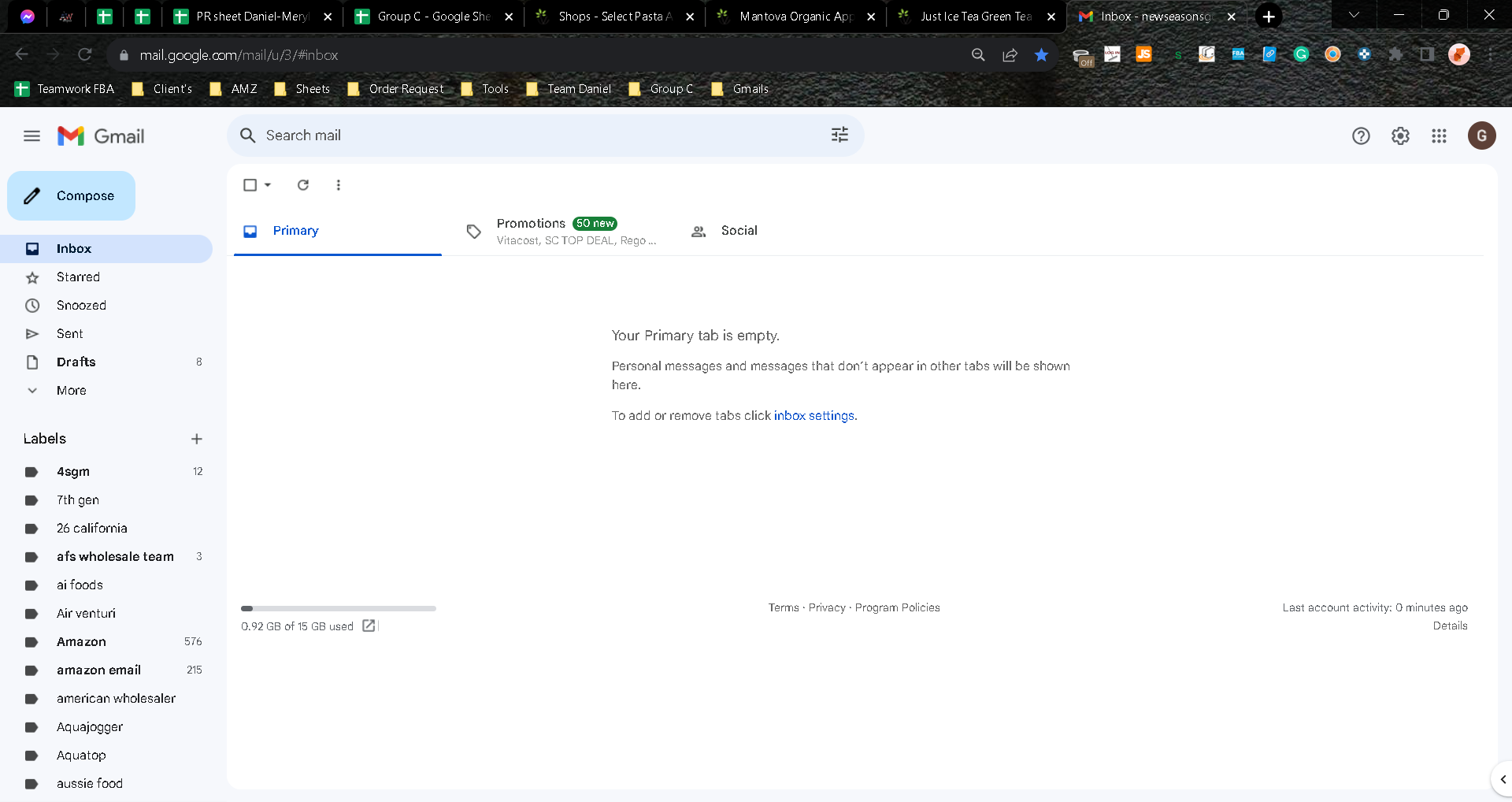The height and width of the screenshot is (802, 1512).
Task: Open the amazon email label
Action: pyautogui.click(x=106, y=670)
